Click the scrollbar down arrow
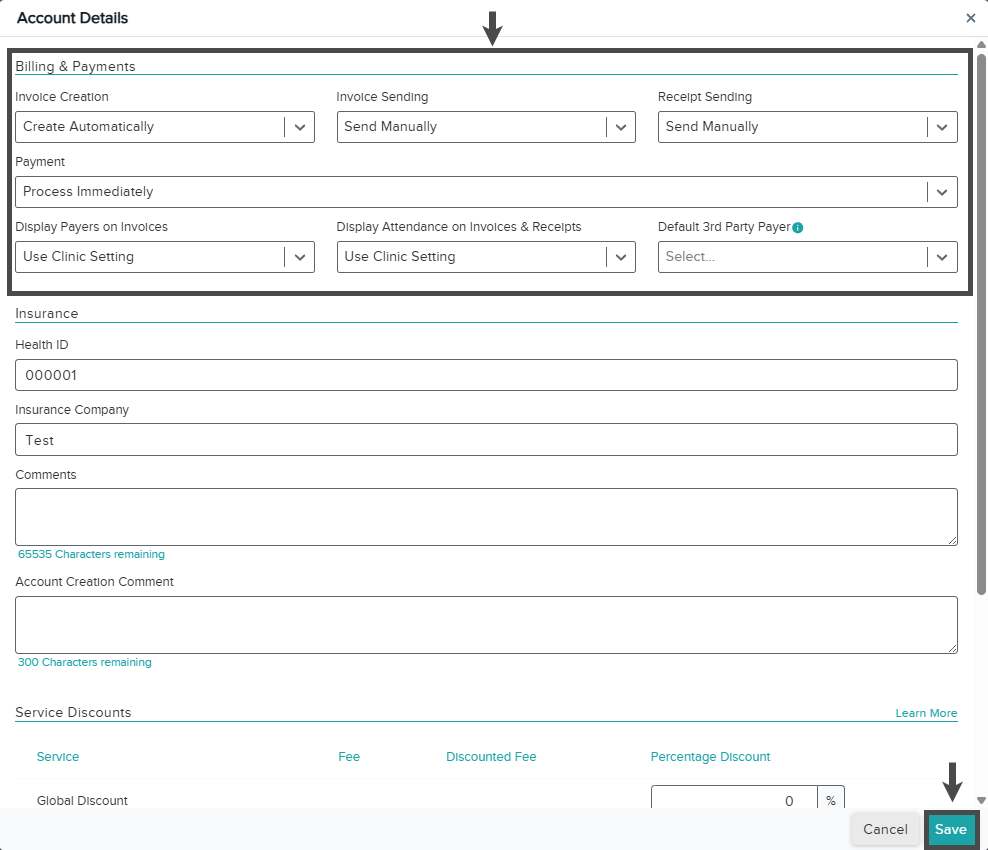The height and width of the screenshot is (850, 988). click(981, 800)
